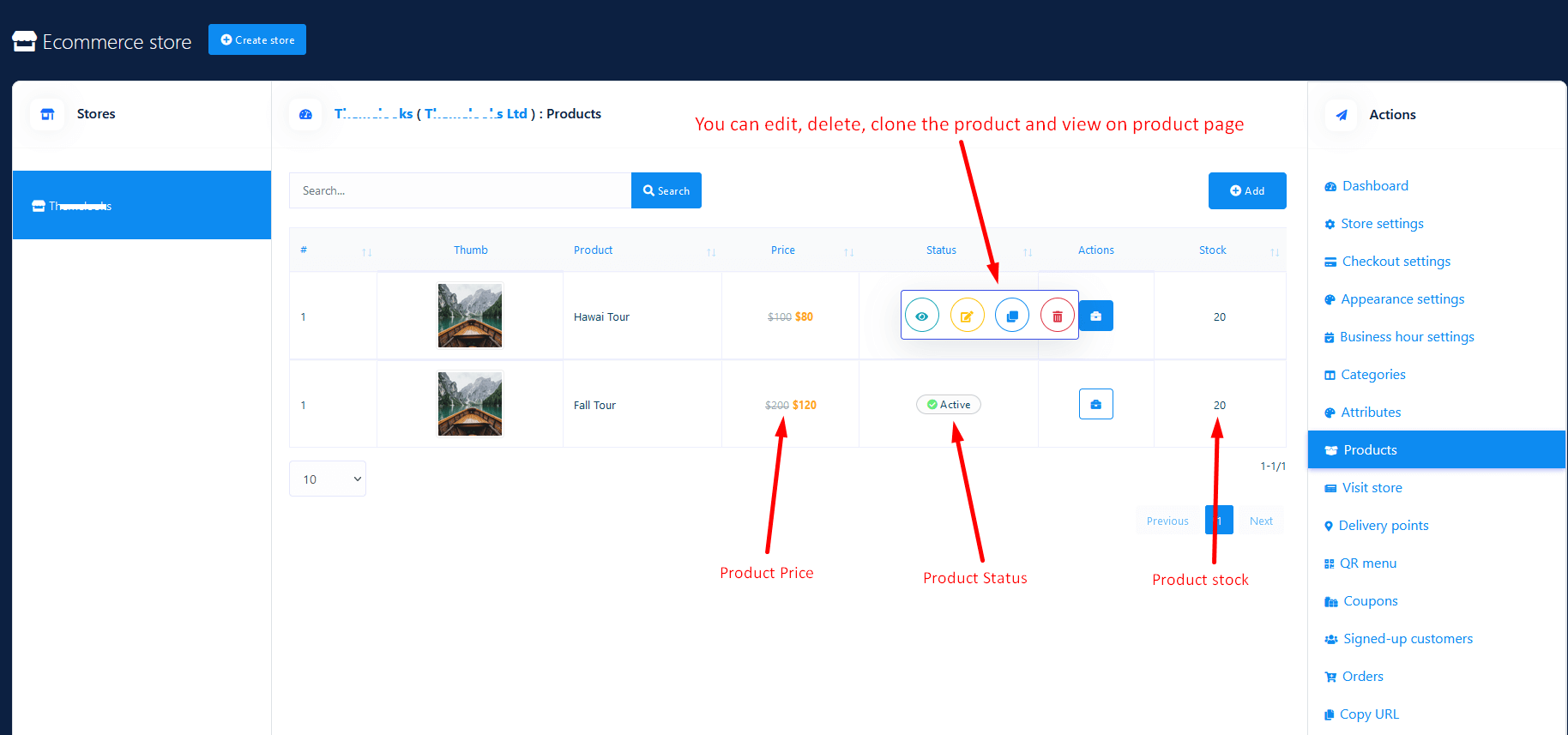Click the paper plane Actions icon
The width and height of the screenshot is (1568, 735).
click(x=1341, y=115)
